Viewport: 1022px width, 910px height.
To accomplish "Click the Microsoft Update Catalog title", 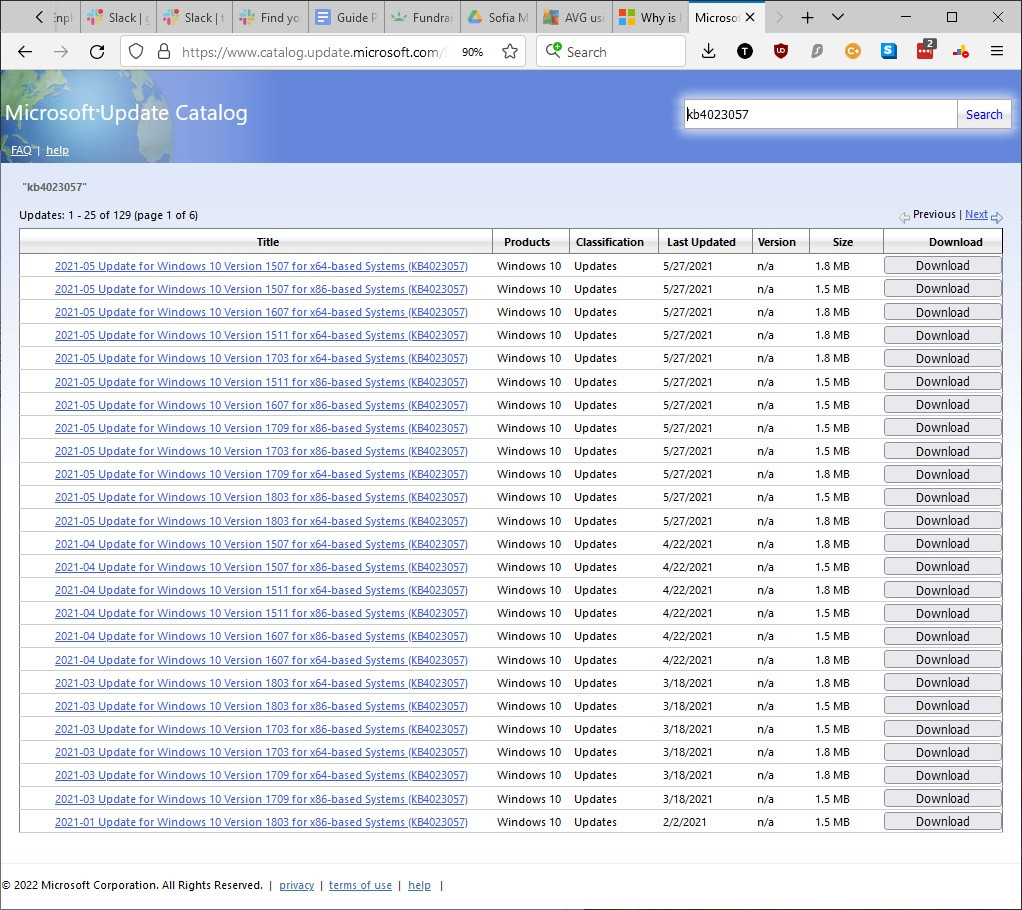I will point(126,113).
